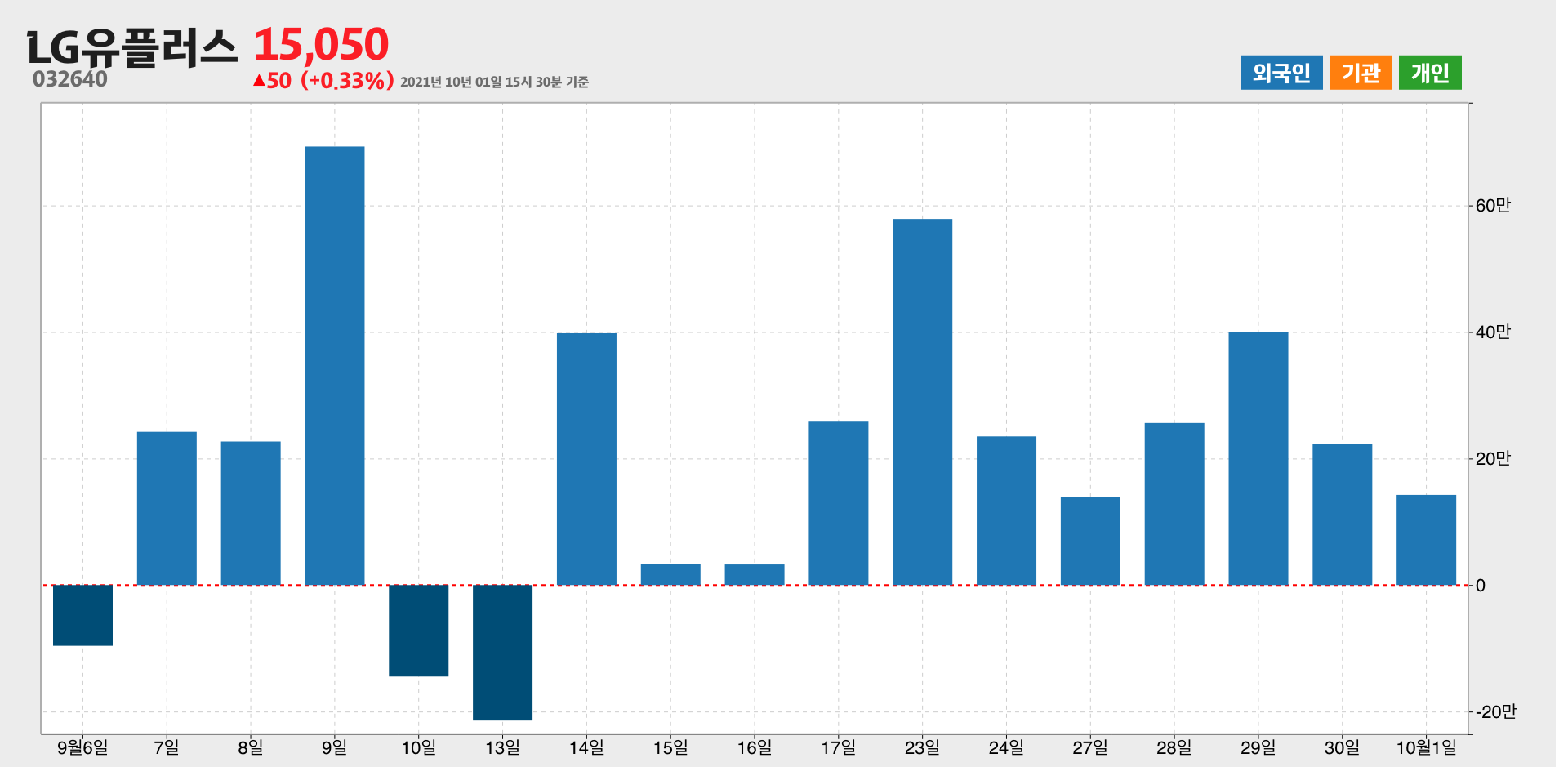Viewport: 1568px width, 767px height.
Task: Click the small bar for 16일
Action: [x=755, y=575]
